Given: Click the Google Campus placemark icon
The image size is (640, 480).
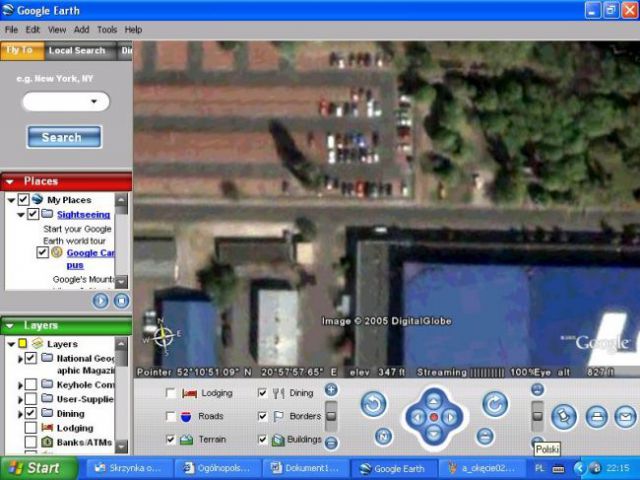Looking at the screenshot, I should [57, 252].
